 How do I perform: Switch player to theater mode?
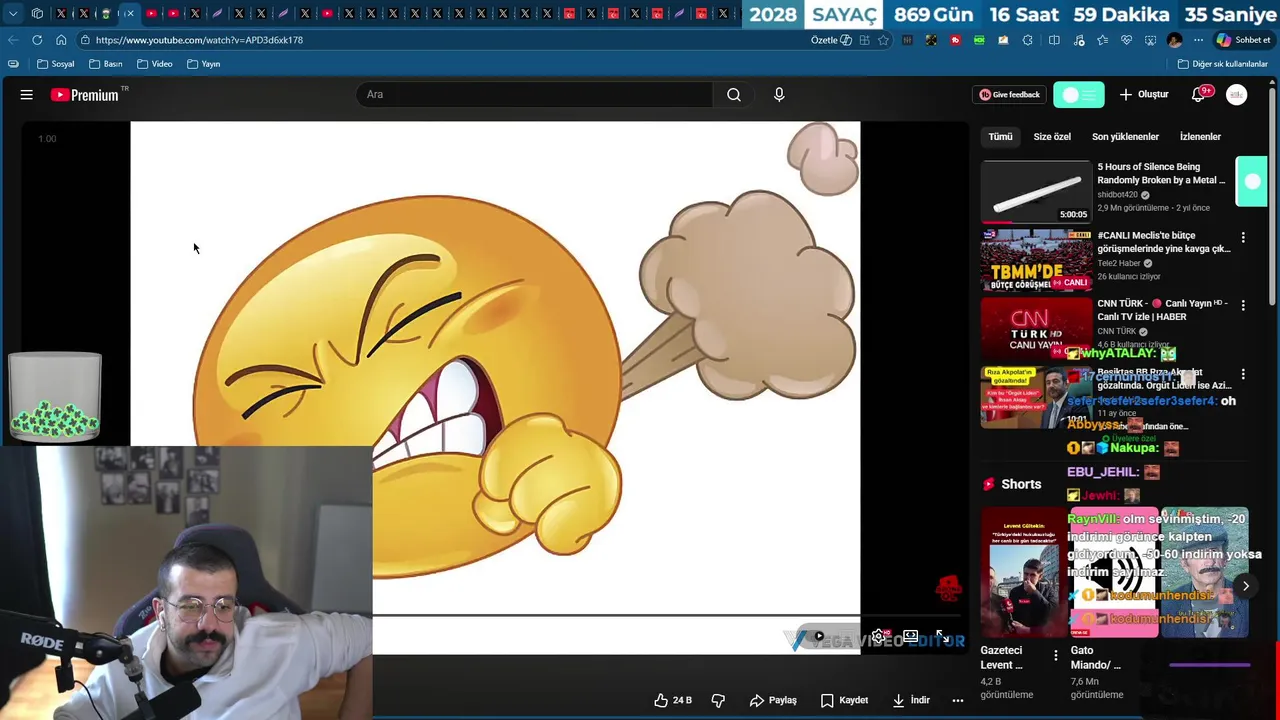911,636
